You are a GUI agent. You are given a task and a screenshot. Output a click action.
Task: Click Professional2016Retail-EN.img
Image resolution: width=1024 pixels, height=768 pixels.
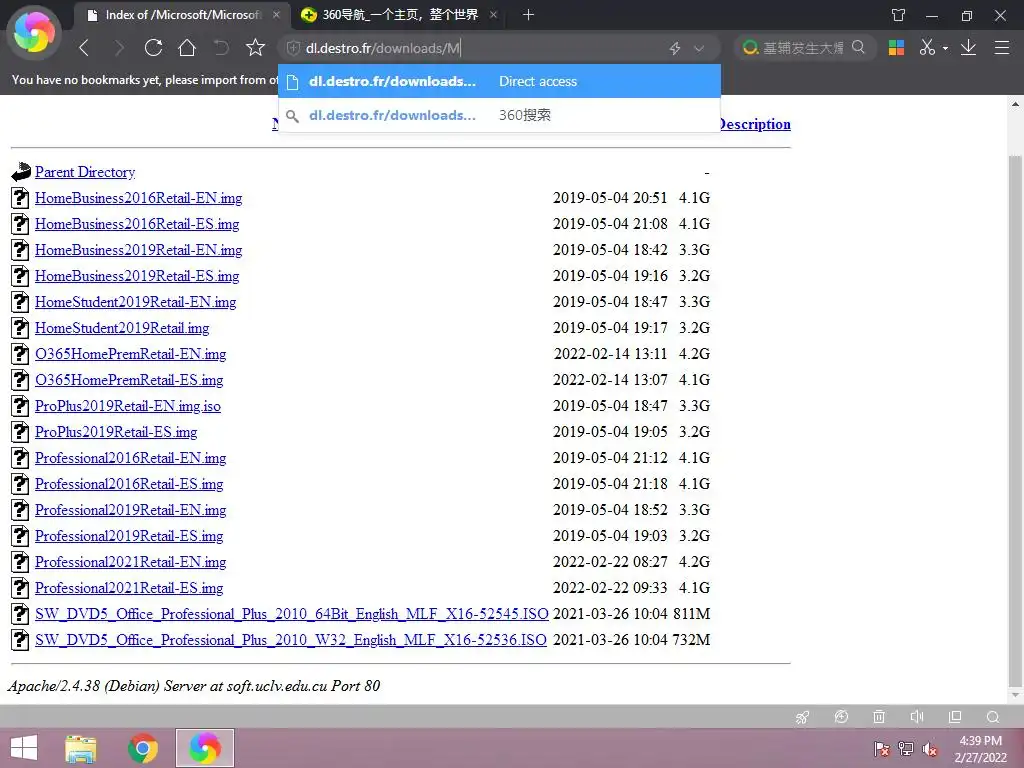[x=131, y=458]
